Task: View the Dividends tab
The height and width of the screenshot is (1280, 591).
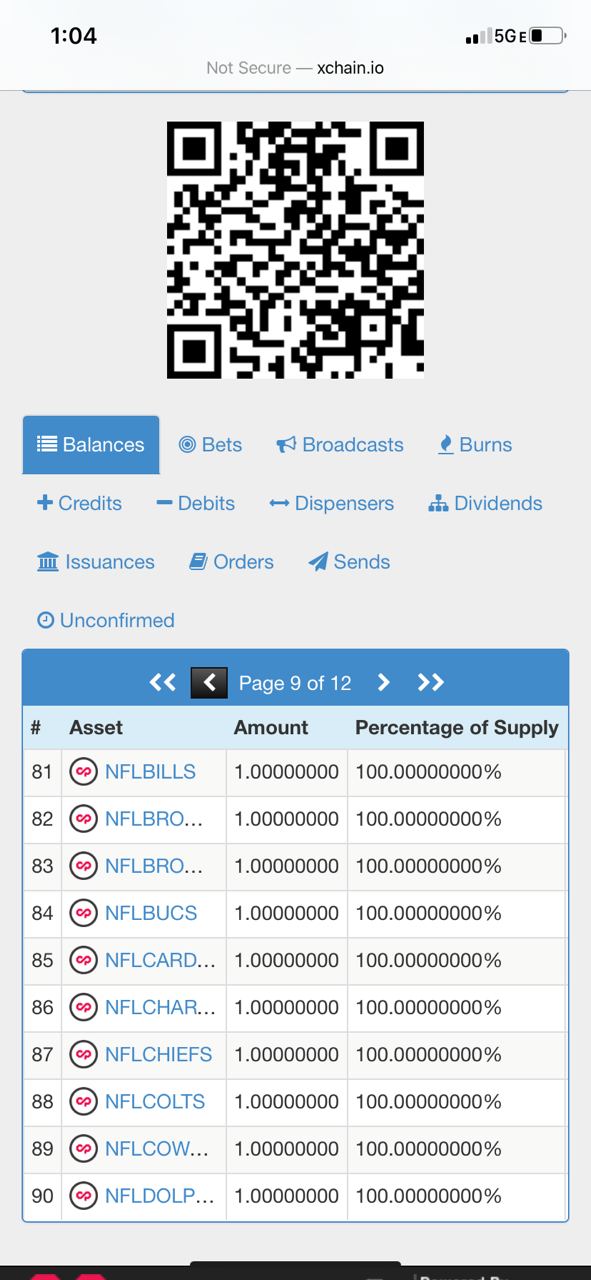Action: pos(485,503)
